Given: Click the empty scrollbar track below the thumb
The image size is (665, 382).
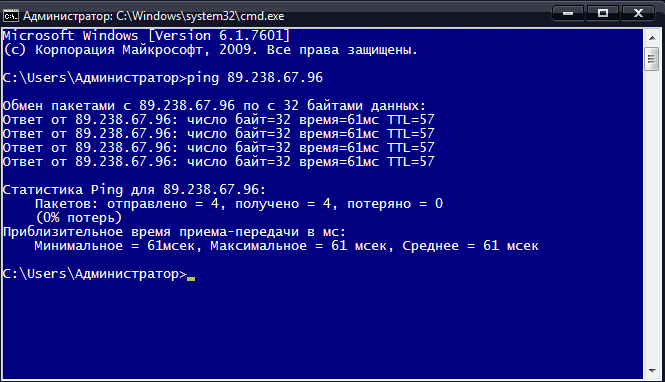Looking at the screenshot, I should coord(652,216).
